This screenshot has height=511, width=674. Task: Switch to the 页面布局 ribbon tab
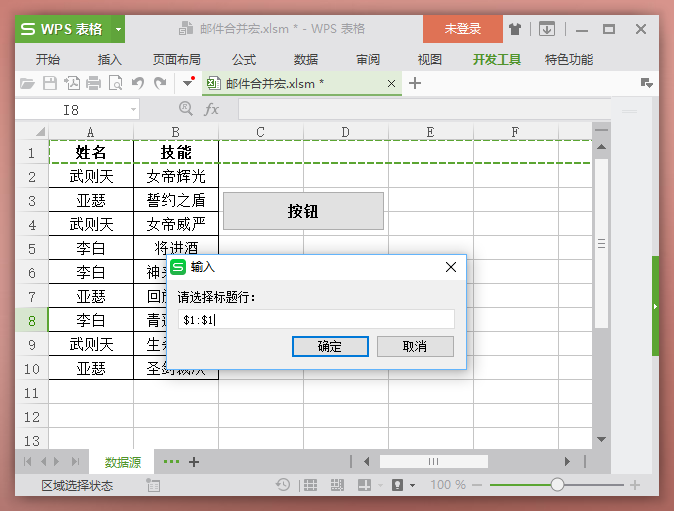coord(176,59)
